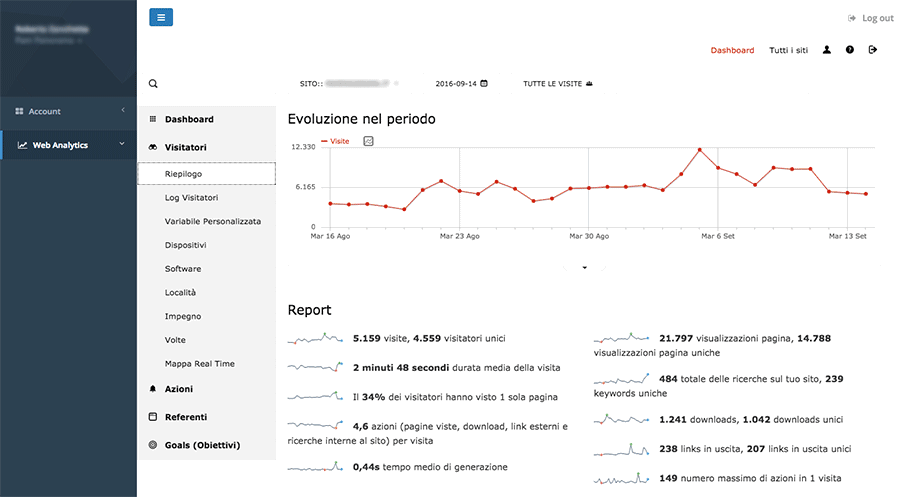This screenshot has width=900, height=497.
Task: Click the search magnifier icon
Action: coord(153,84)
